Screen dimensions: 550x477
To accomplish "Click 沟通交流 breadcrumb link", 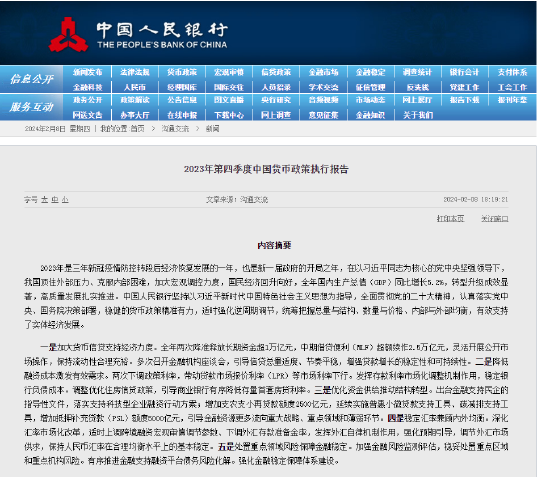I will coord(175,129).
